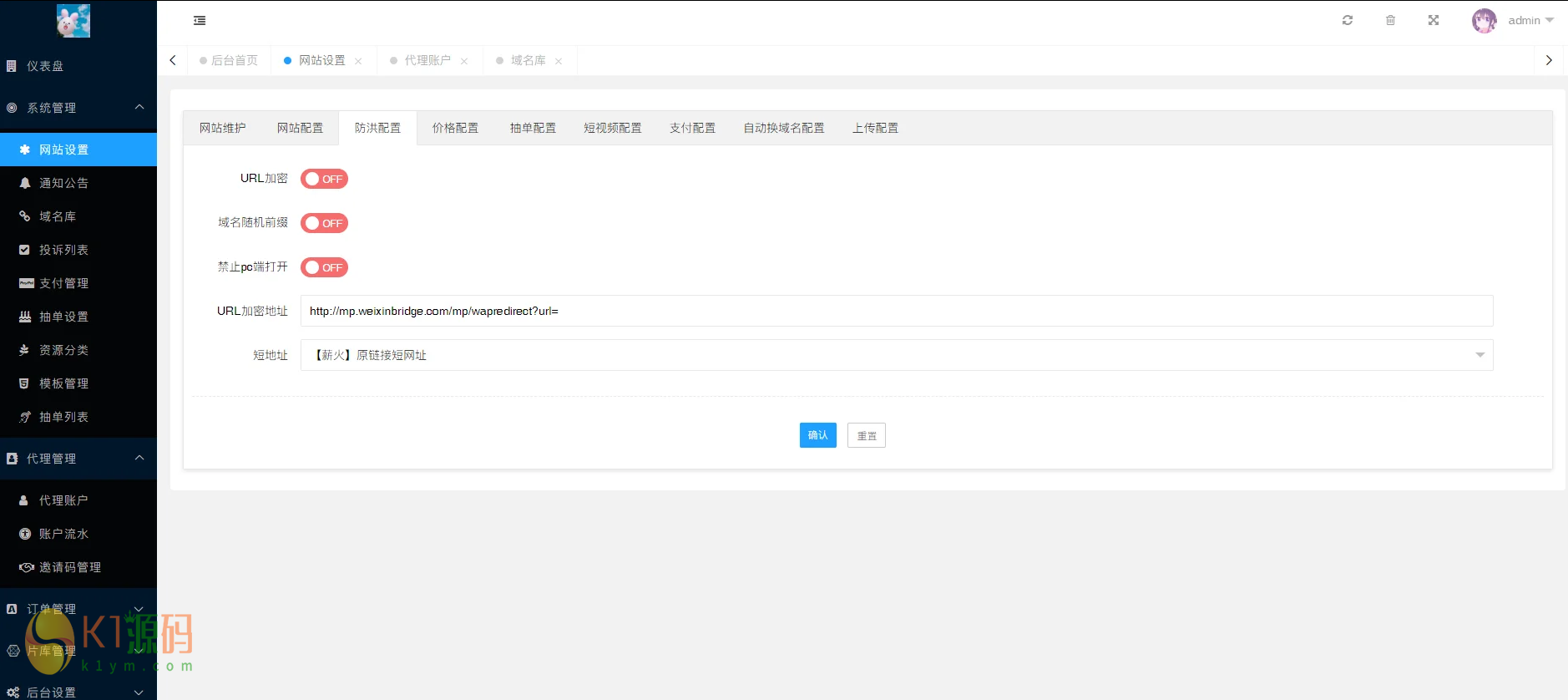Viewport: 1568px width, 700px height.
Task: Click the 系统管理 section icon
Action: point(12,108)
